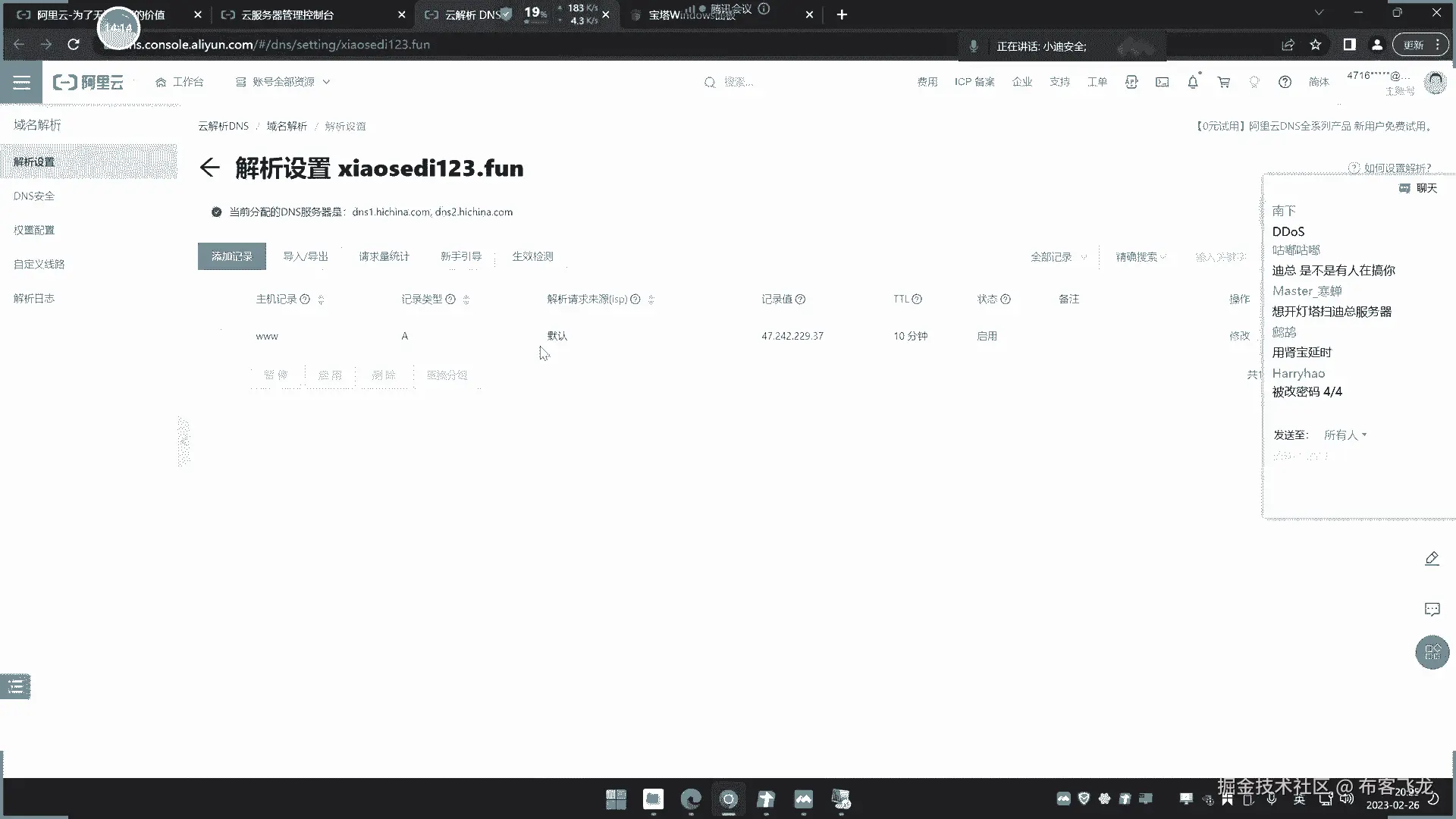Sort by the 主机记录 column arrows
Viewport: 1456px width, 819px height.
pyautogui.click(x=321, y=300)
